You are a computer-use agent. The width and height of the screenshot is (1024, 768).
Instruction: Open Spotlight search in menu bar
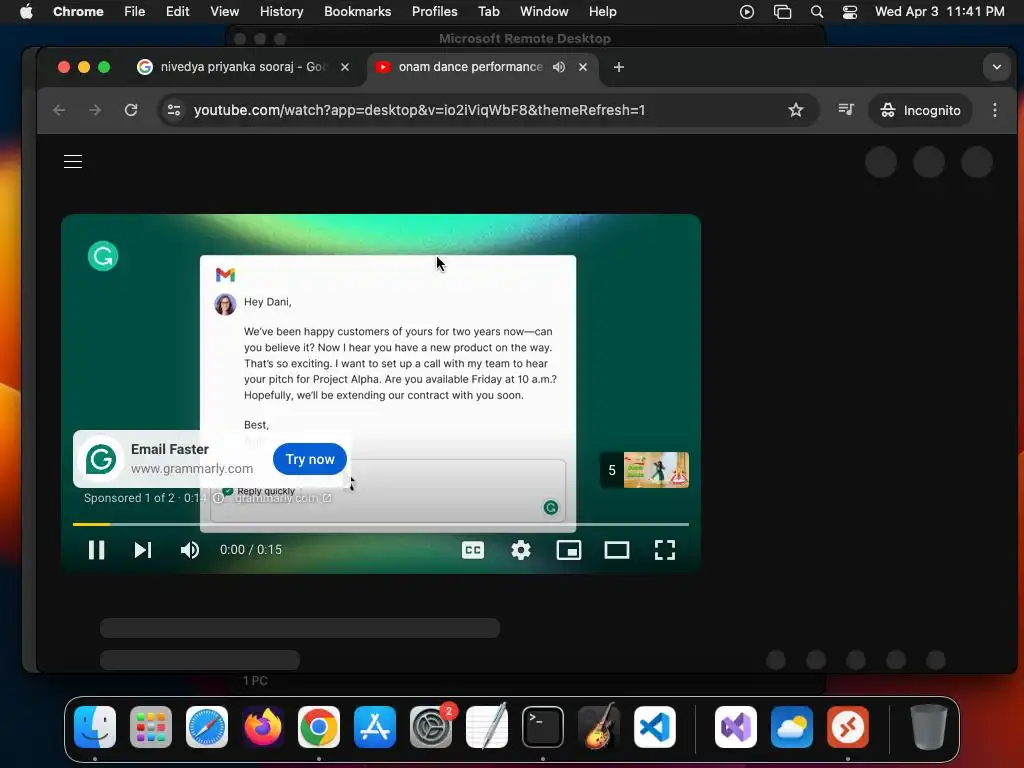(x=816, y=11)
